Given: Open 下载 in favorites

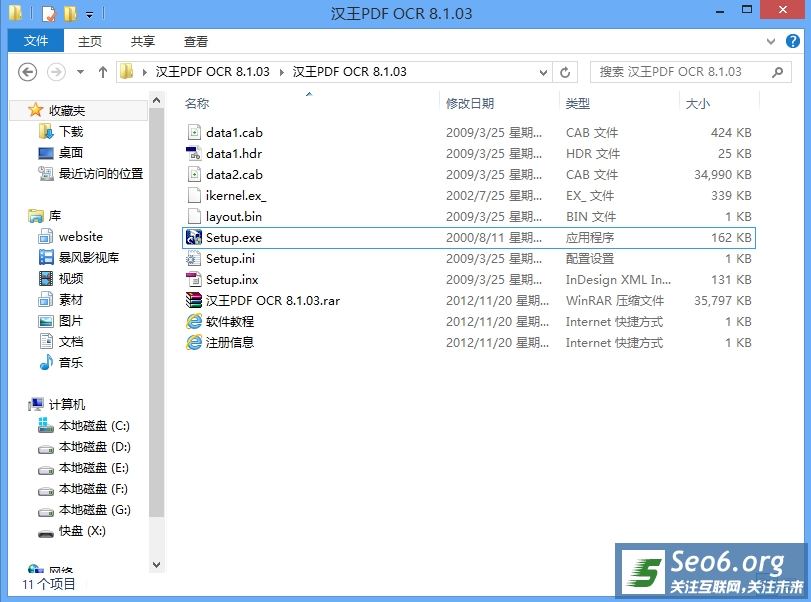Looking at the screenshot, I should click(x=71, y=132).
